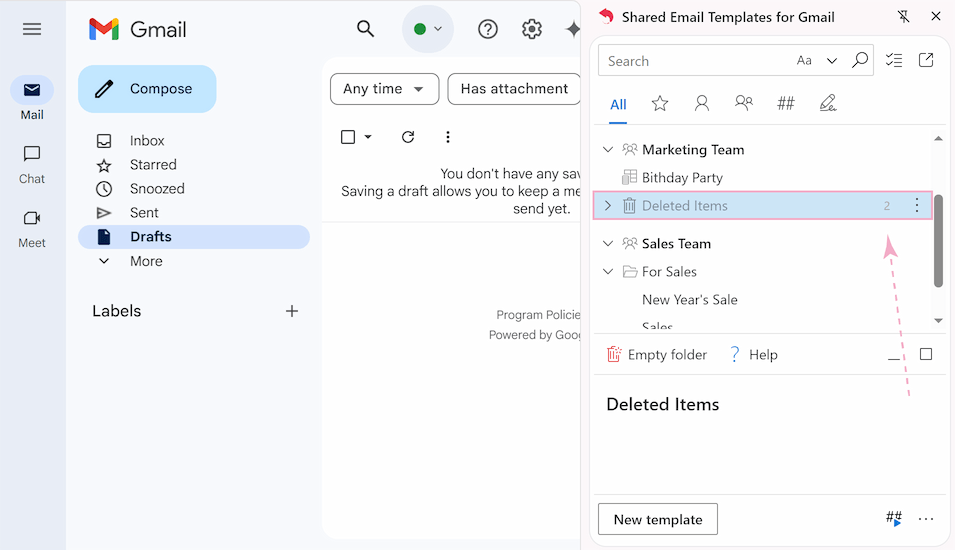Toggle the Has attachment filter chip
This screenshot has width=955, height=550.
pyautogui.click(x=514, y=89)
